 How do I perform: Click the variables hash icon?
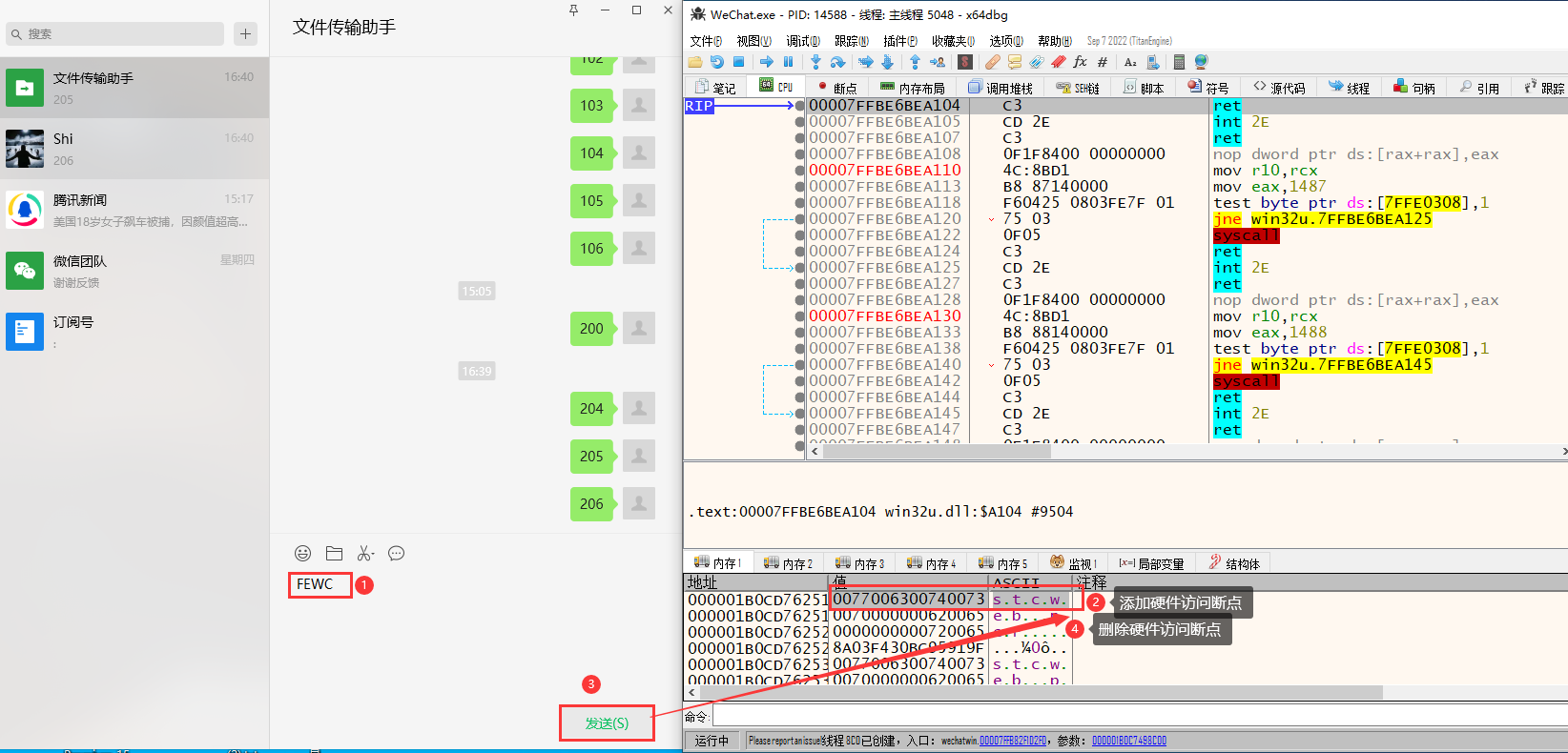pyautogui.click(x=1103, y=62)
